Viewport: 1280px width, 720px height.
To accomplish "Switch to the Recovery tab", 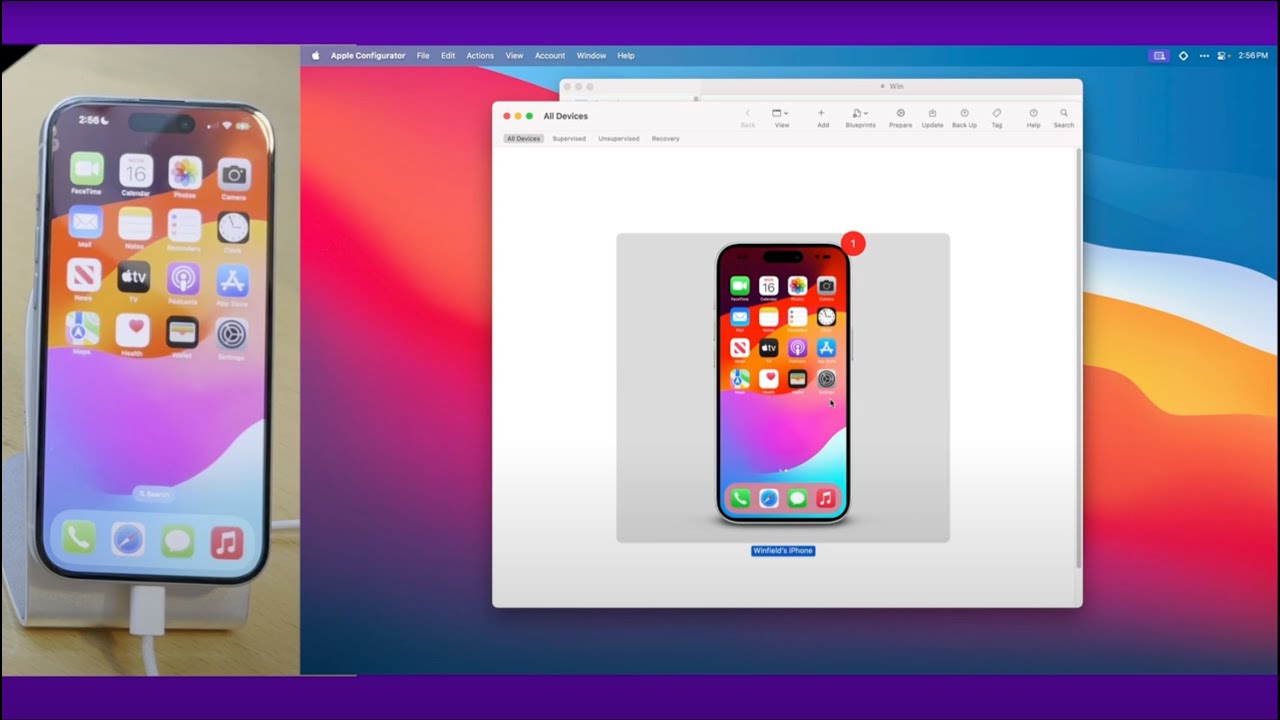I will click(665, 139).
